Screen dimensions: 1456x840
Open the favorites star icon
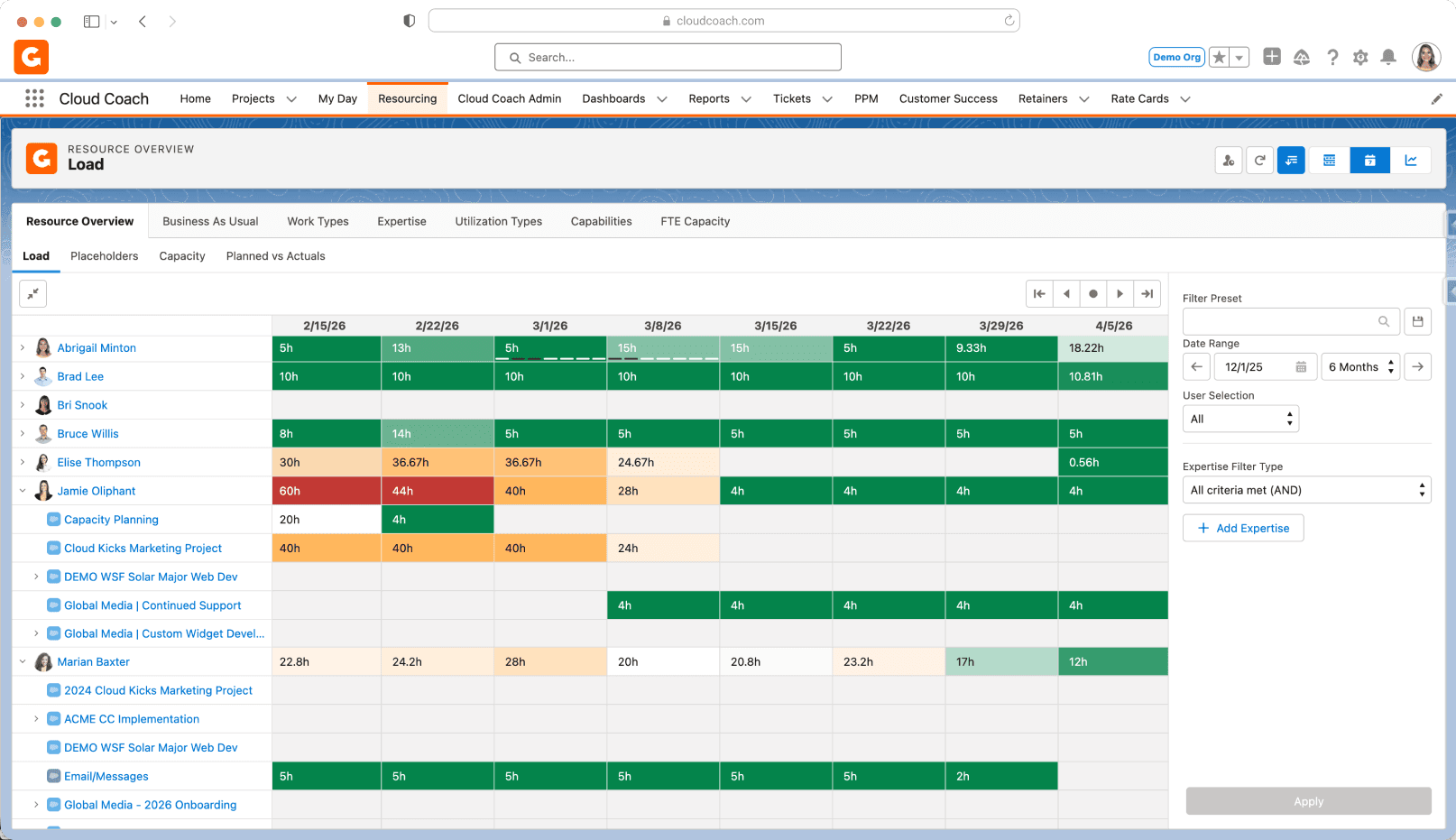tap(1220, 58)
